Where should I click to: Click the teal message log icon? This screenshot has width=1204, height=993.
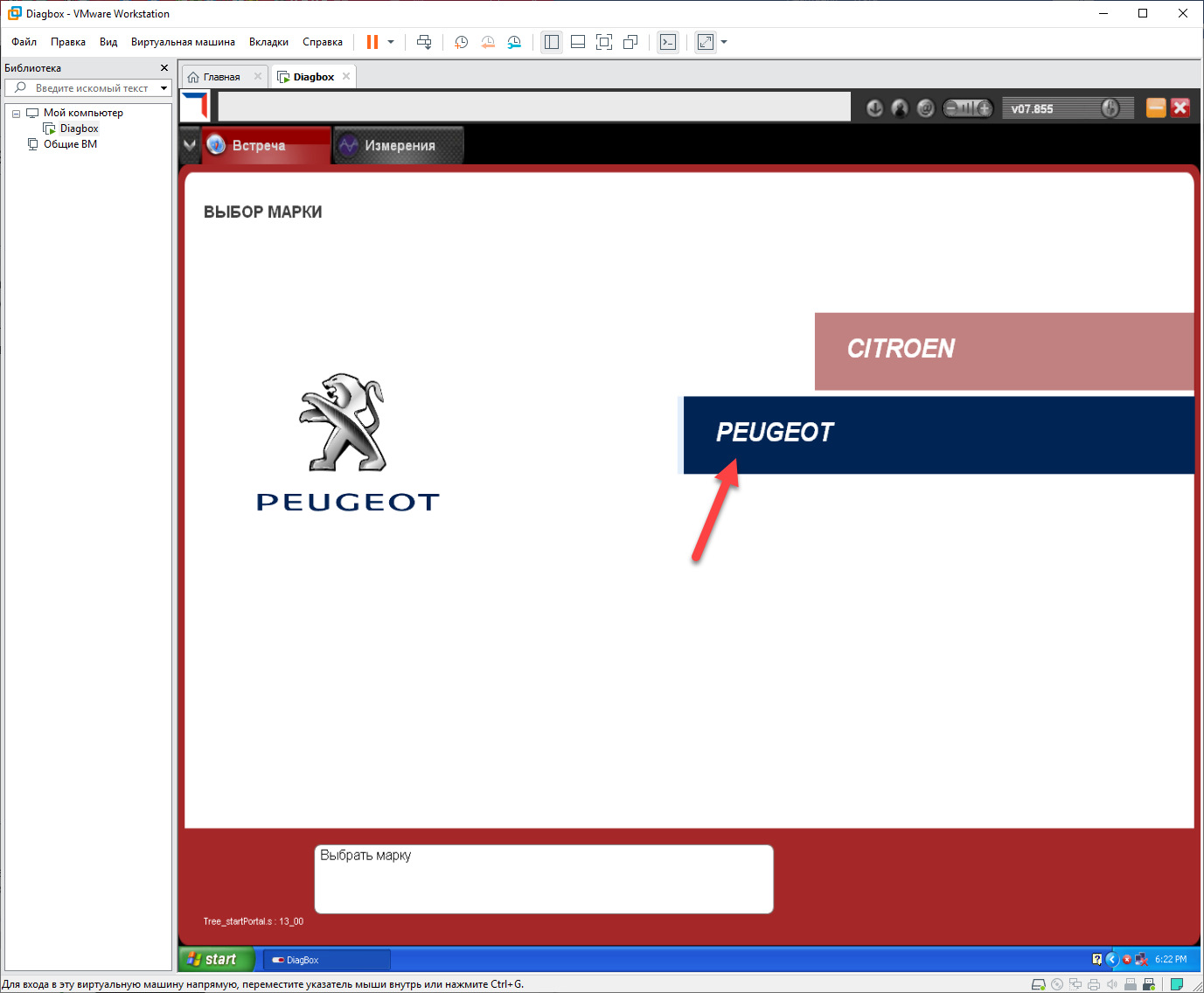click(1177, 984)
